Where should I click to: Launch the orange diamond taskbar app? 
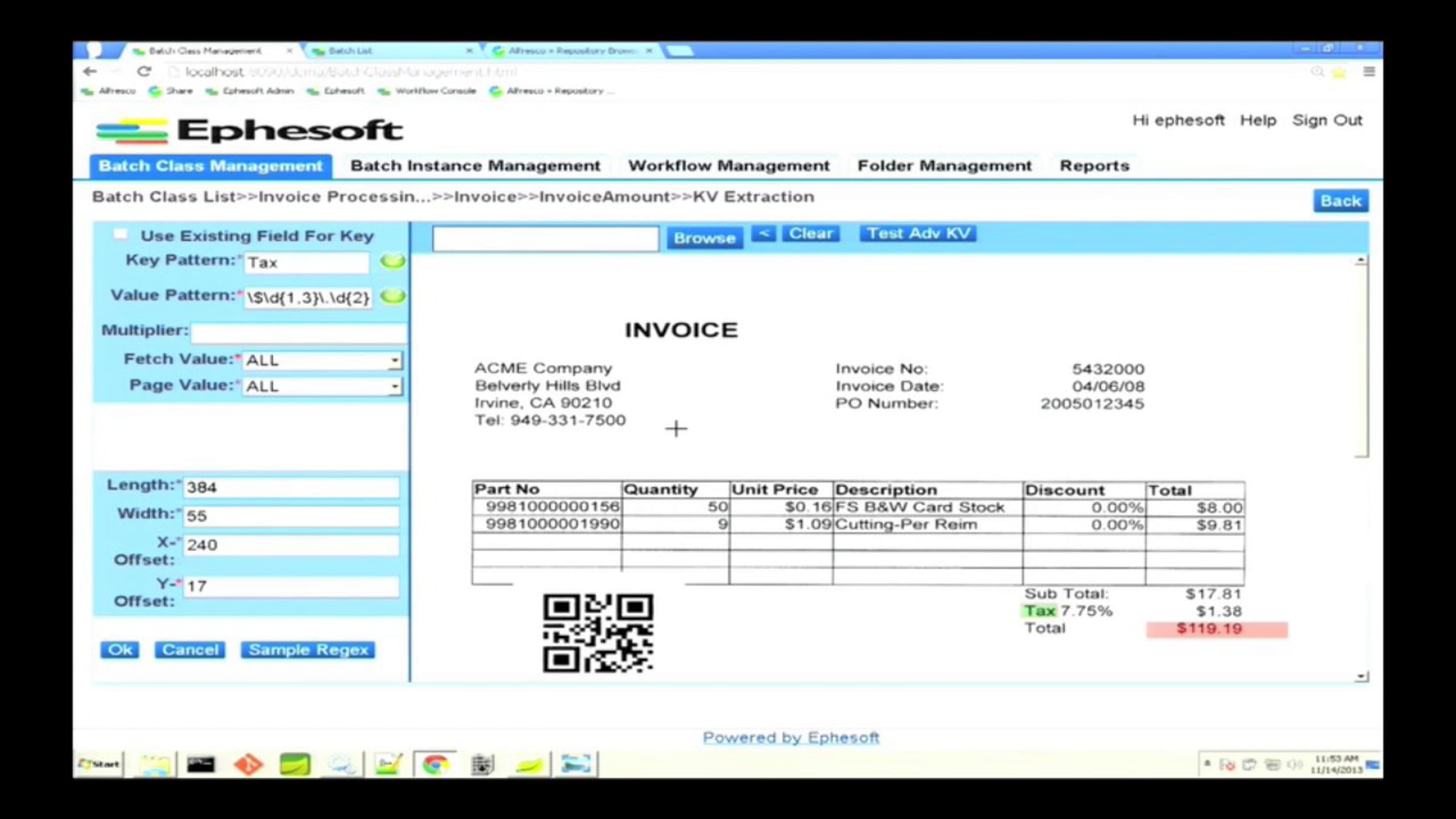(248, 764)
